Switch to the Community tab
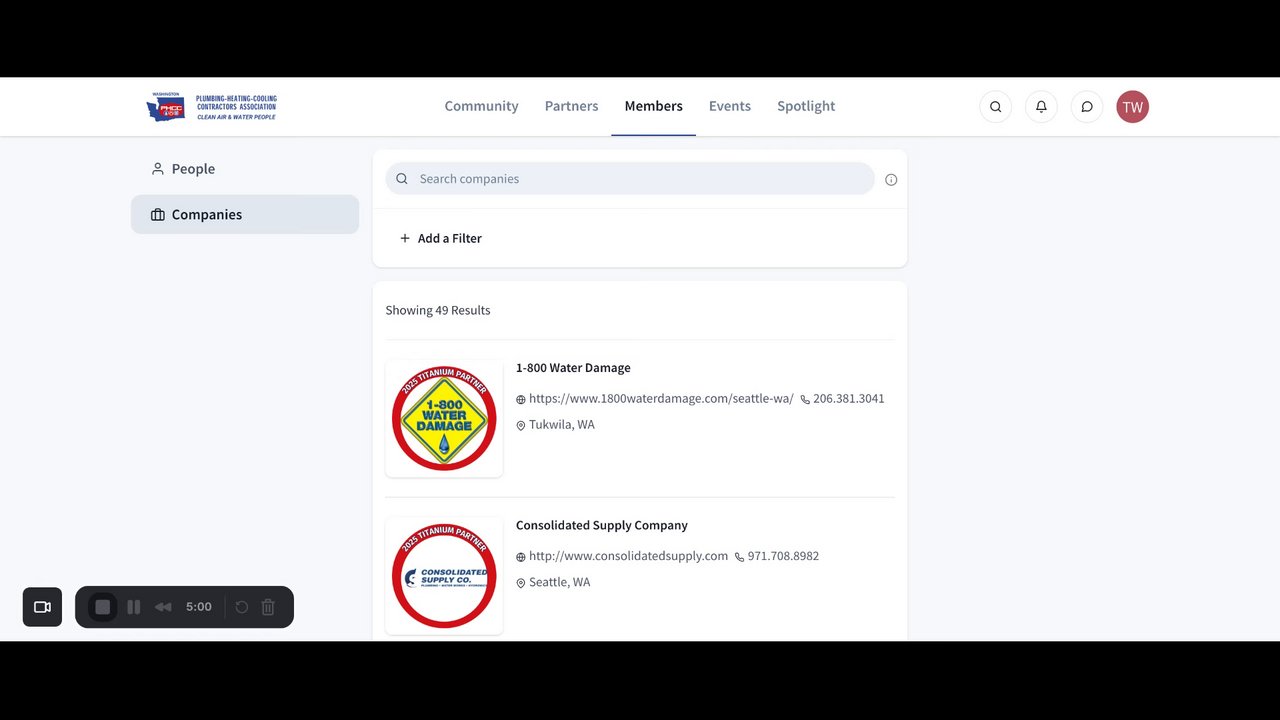This screenshot has height=720, width=1280. 481,106
